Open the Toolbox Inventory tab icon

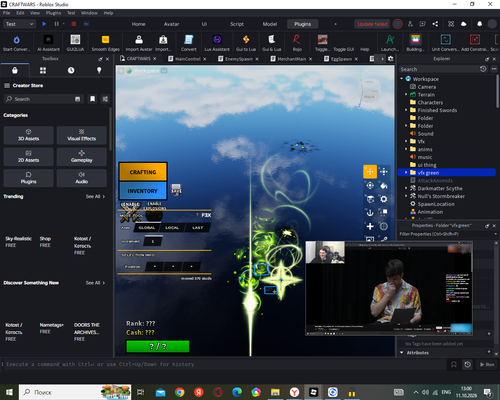coord(15,70)
